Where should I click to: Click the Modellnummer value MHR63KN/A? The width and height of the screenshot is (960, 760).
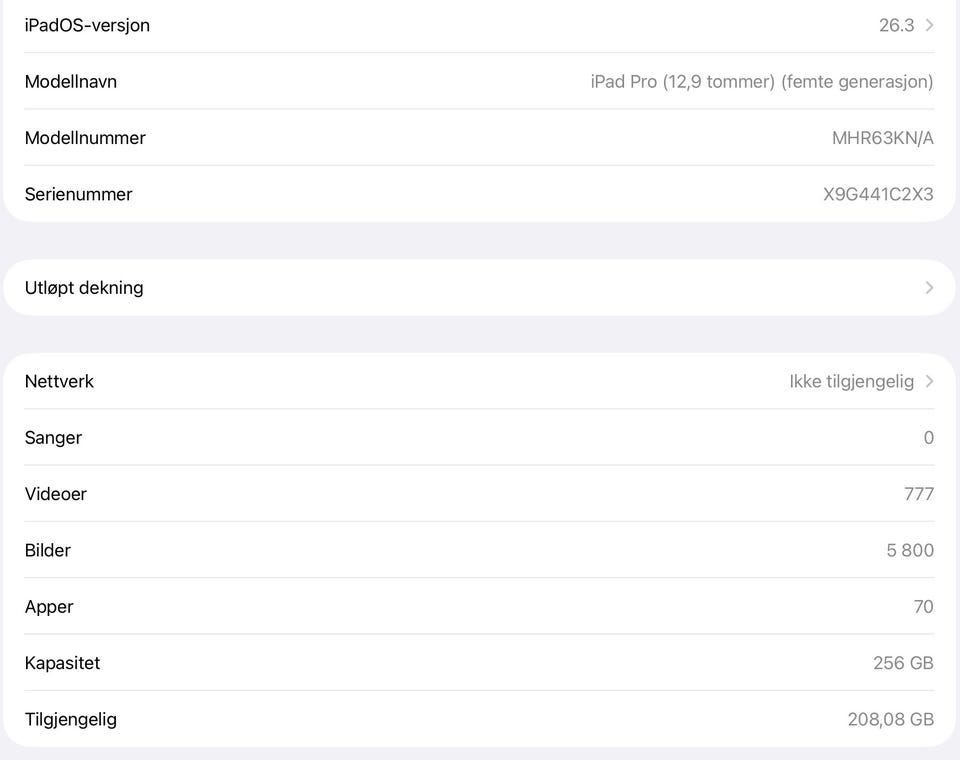(882, 138)
